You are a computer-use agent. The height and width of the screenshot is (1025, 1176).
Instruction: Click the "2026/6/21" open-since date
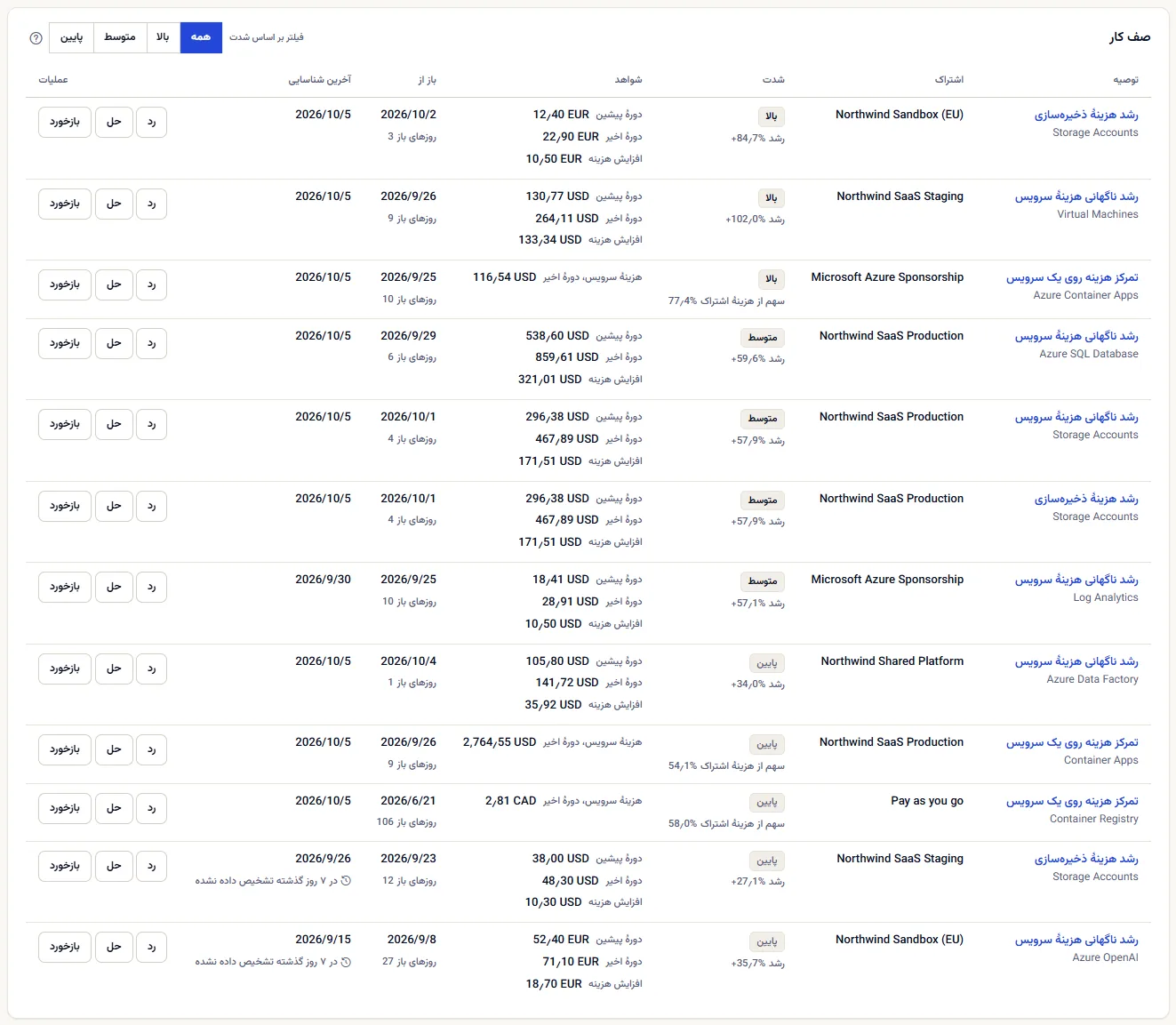(x=408, y=801)
